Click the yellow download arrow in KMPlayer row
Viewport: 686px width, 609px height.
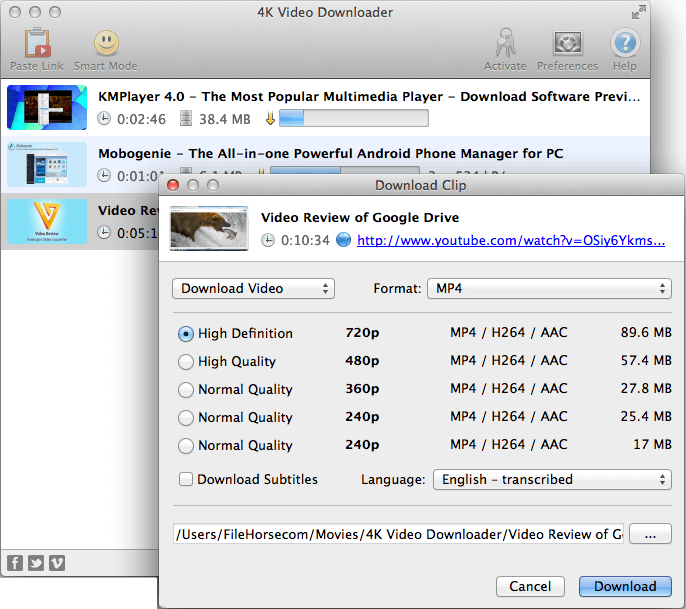coord(270,118)
